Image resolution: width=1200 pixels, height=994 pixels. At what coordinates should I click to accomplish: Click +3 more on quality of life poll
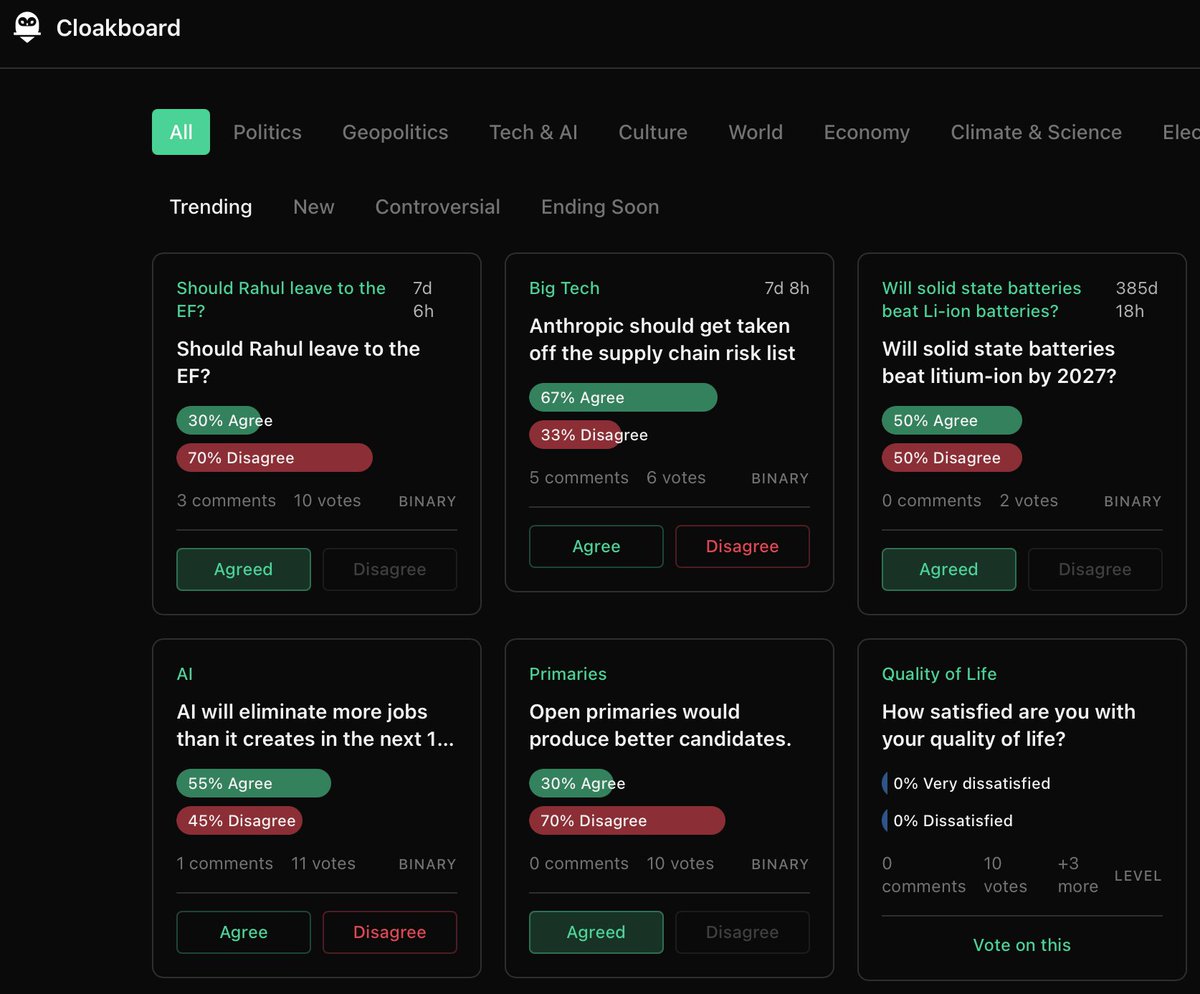point(1078,875)
